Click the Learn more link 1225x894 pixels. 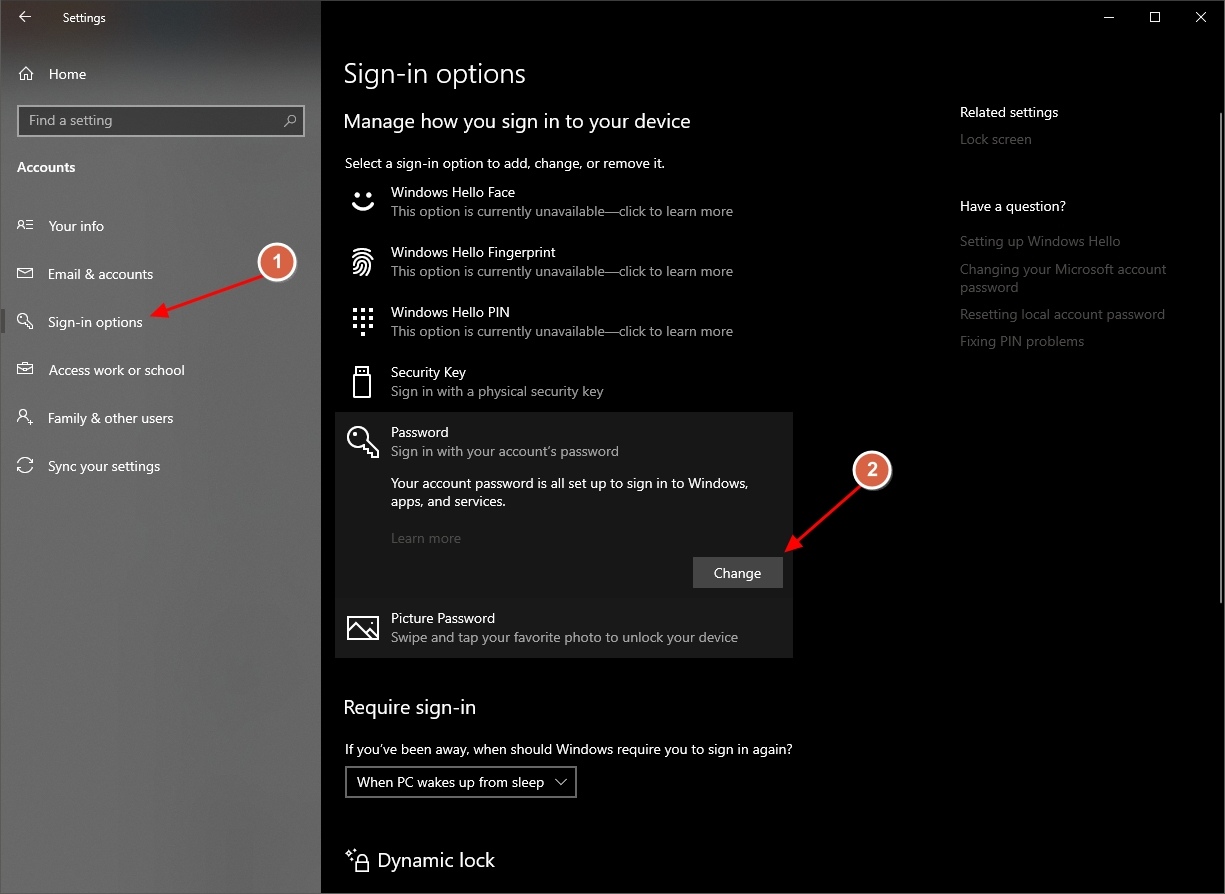click(x=426, y=538)
